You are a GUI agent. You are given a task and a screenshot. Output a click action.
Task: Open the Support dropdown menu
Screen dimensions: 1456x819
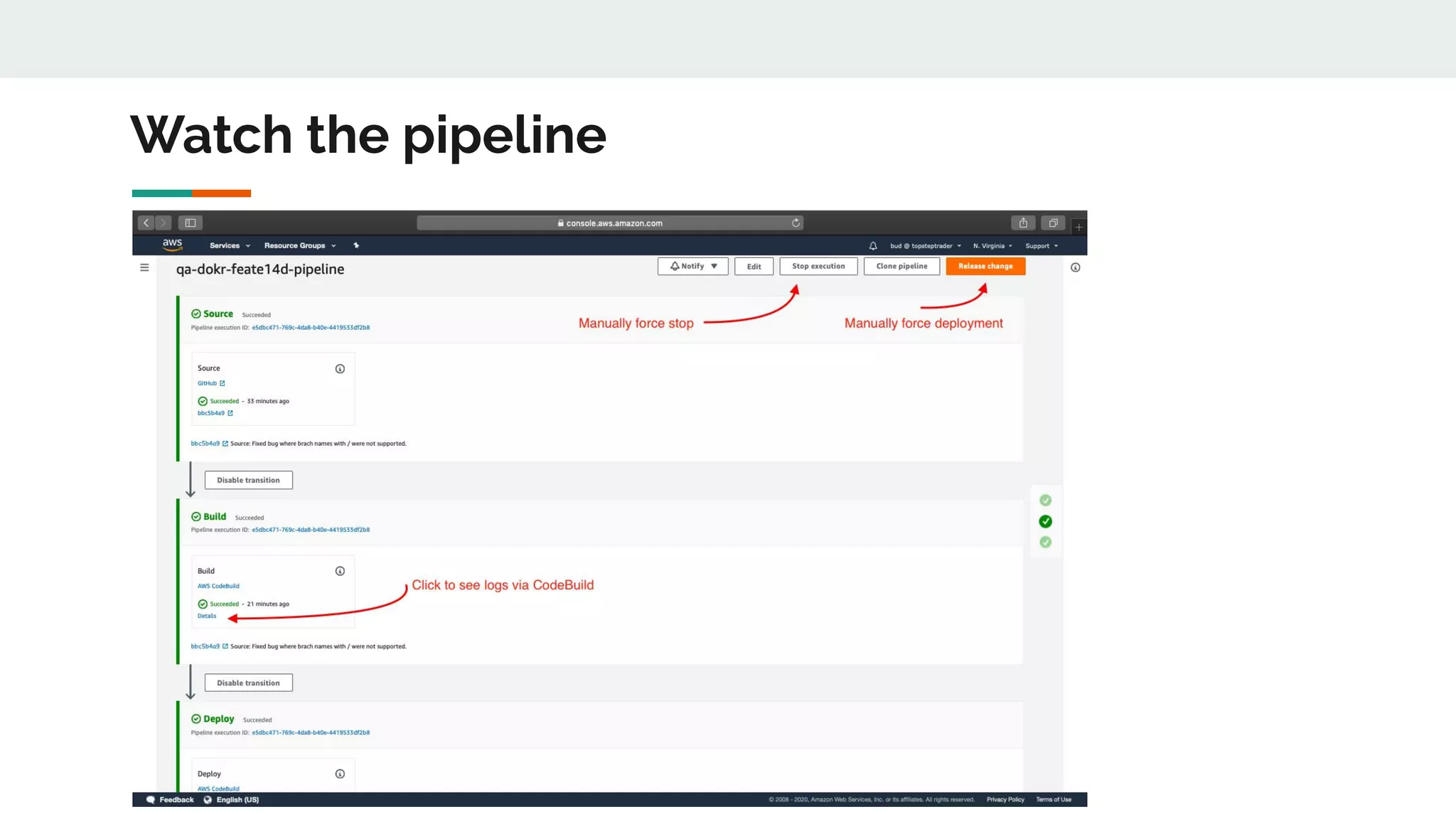point(1042,246)
